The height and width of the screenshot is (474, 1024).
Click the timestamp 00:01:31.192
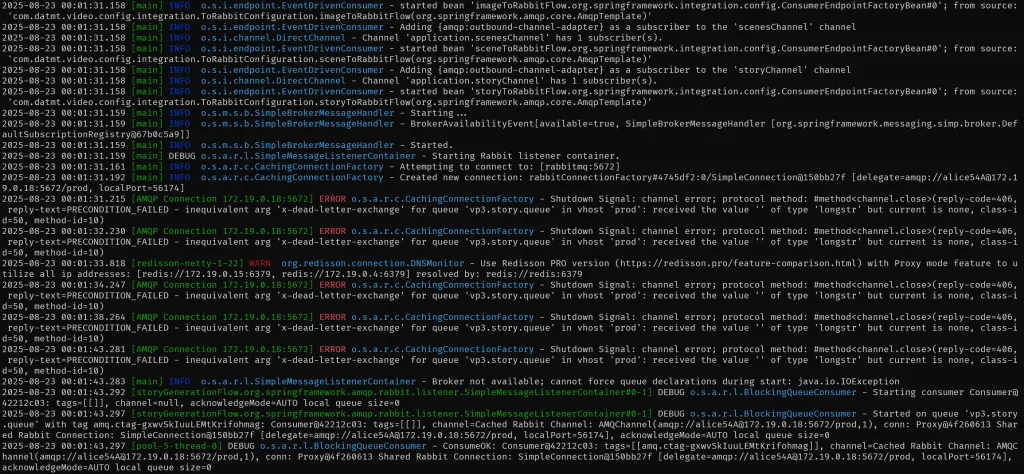[93, 177]
